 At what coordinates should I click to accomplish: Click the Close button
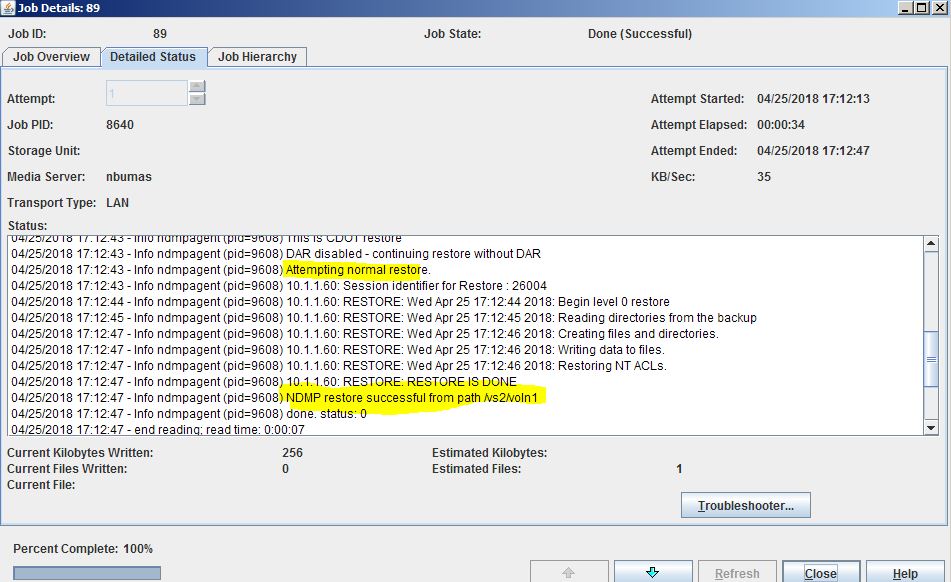(821, 572)
